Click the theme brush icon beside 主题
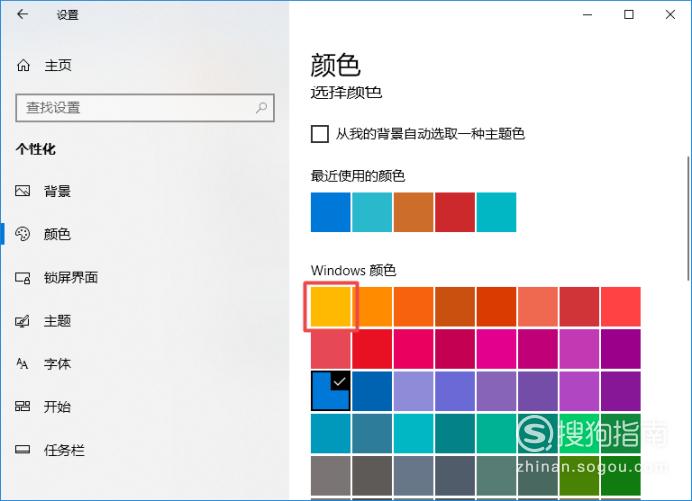 [x=23, y=321]
